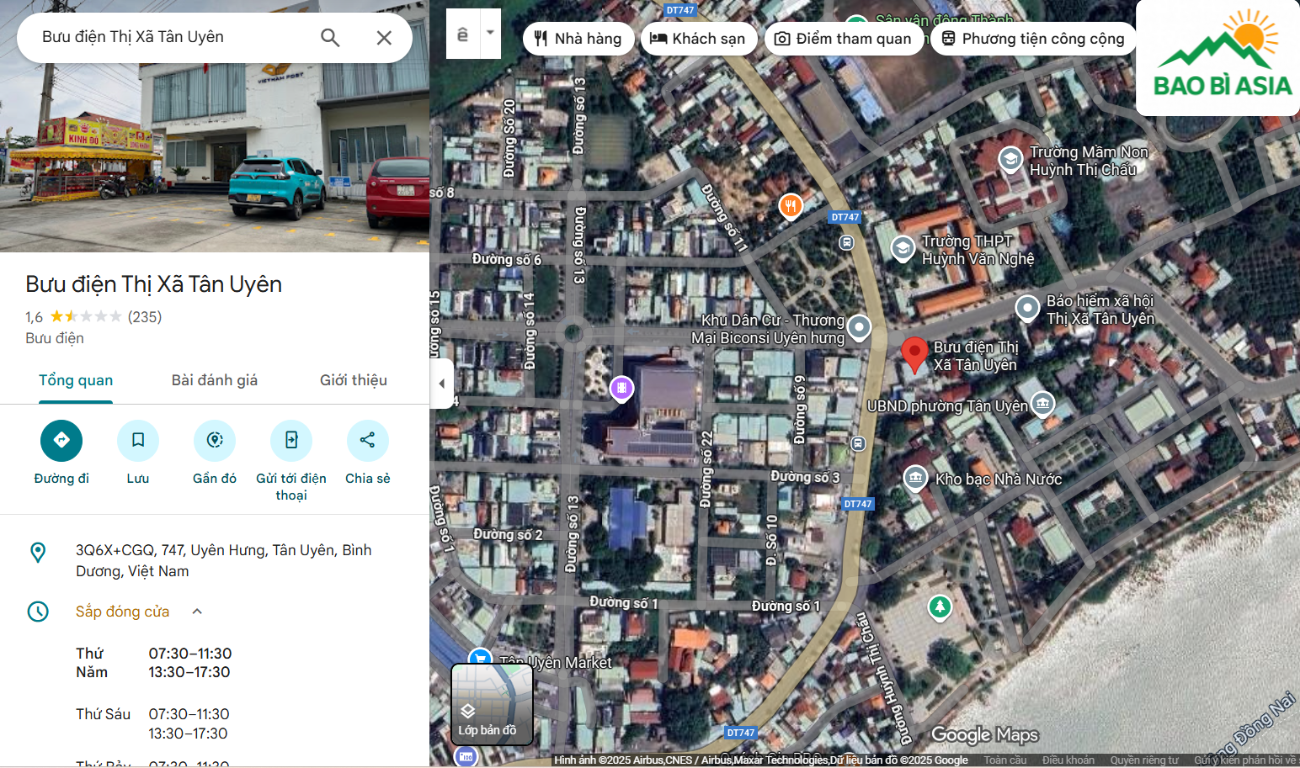Click the search magnifier icon
1300x768 pixels.
(330, 38)
